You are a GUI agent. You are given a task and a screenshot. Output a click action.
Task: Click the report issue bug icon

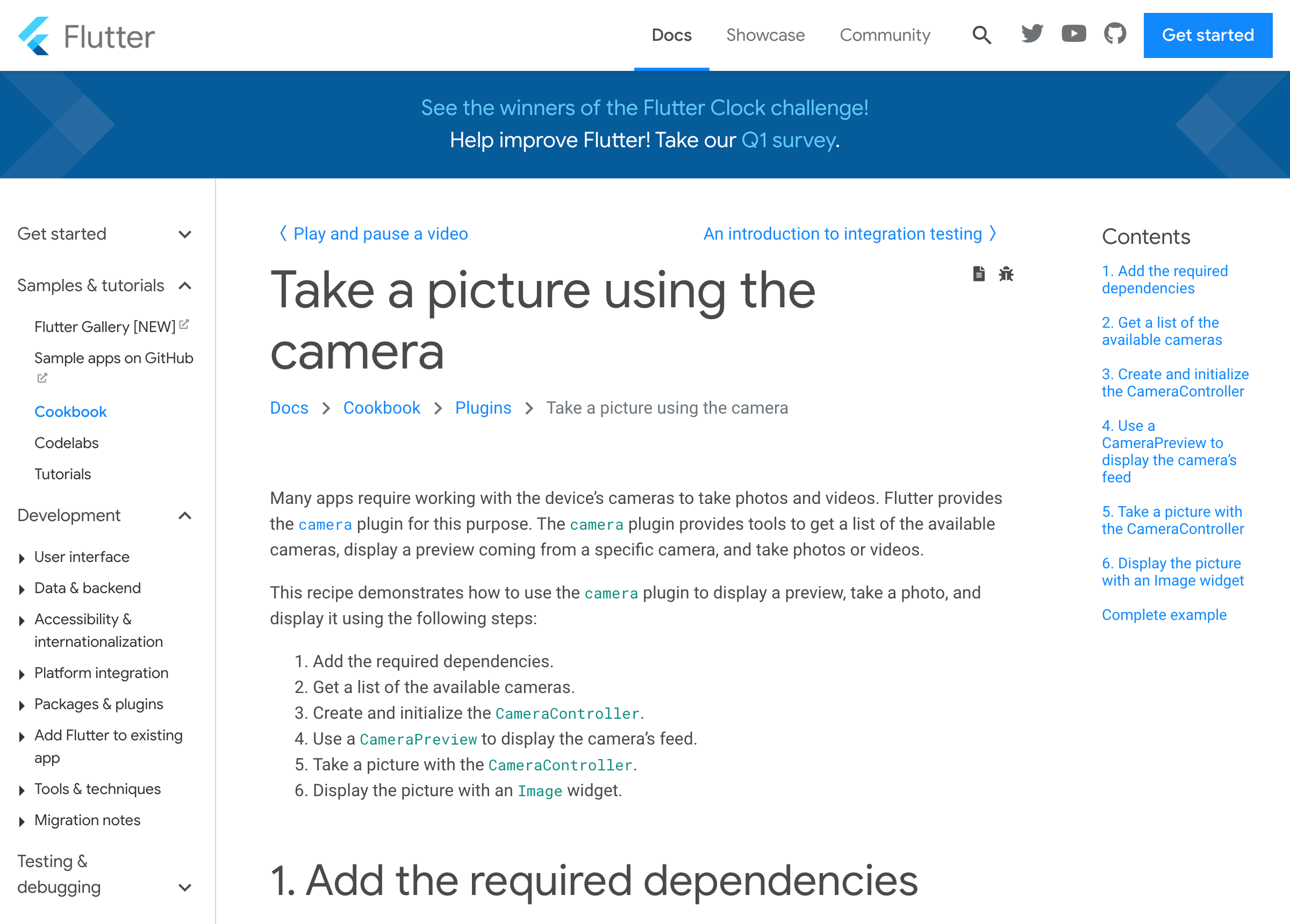pos(1006,274)
